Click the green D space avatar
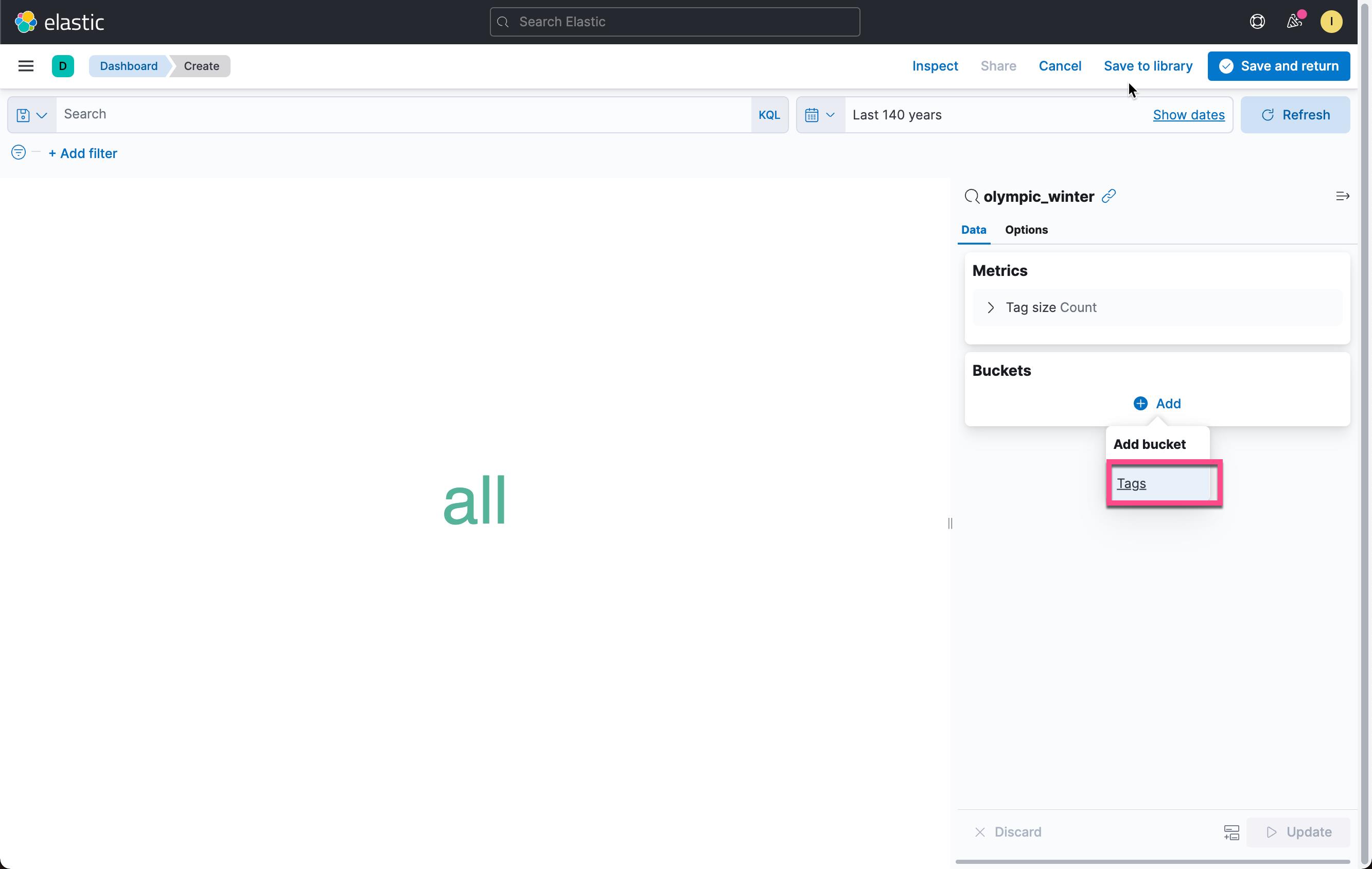 pyautogui.click(x=63, y=66)
